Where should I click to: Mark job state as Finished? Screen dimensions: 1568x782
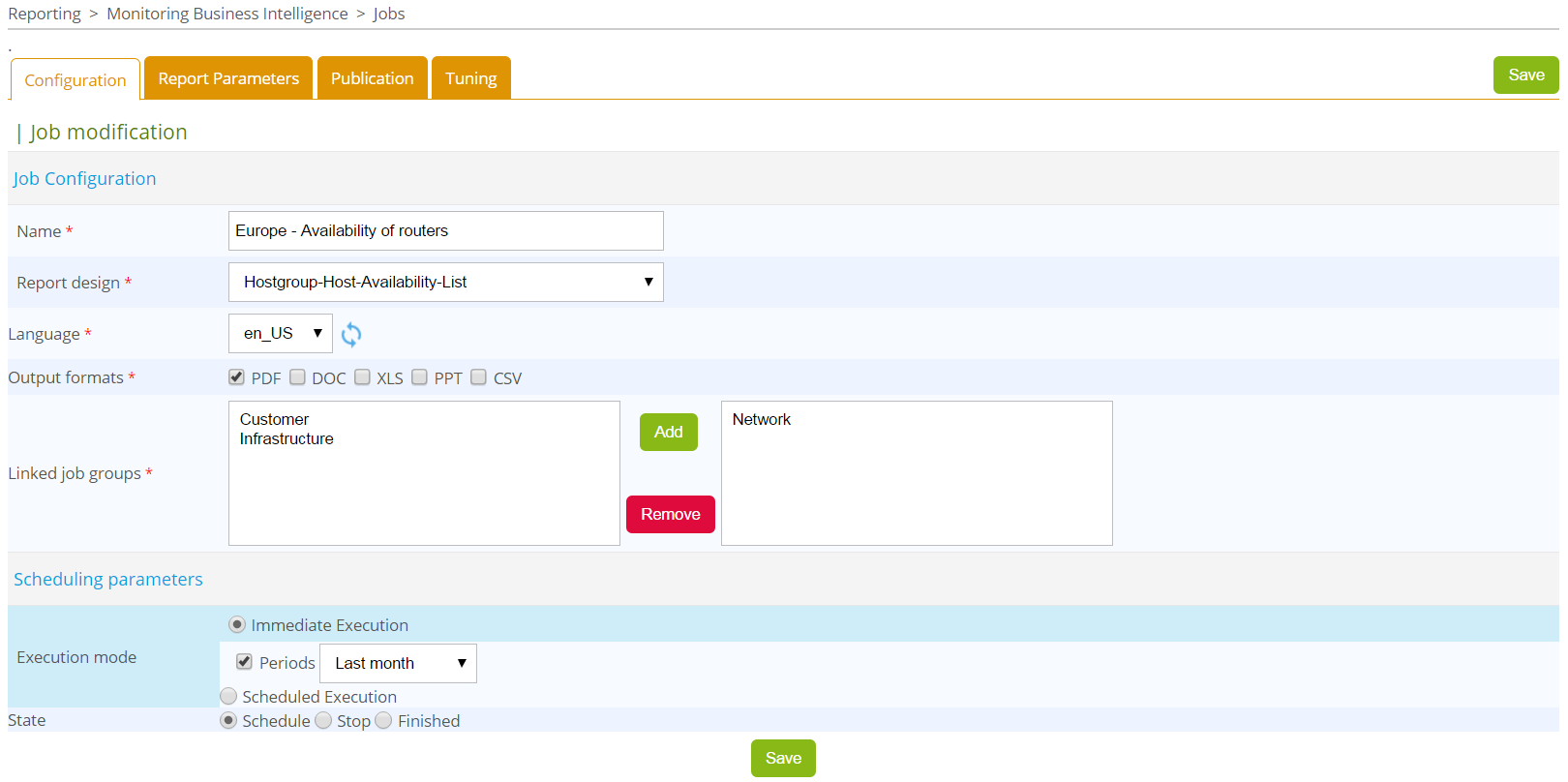point(384,721)
